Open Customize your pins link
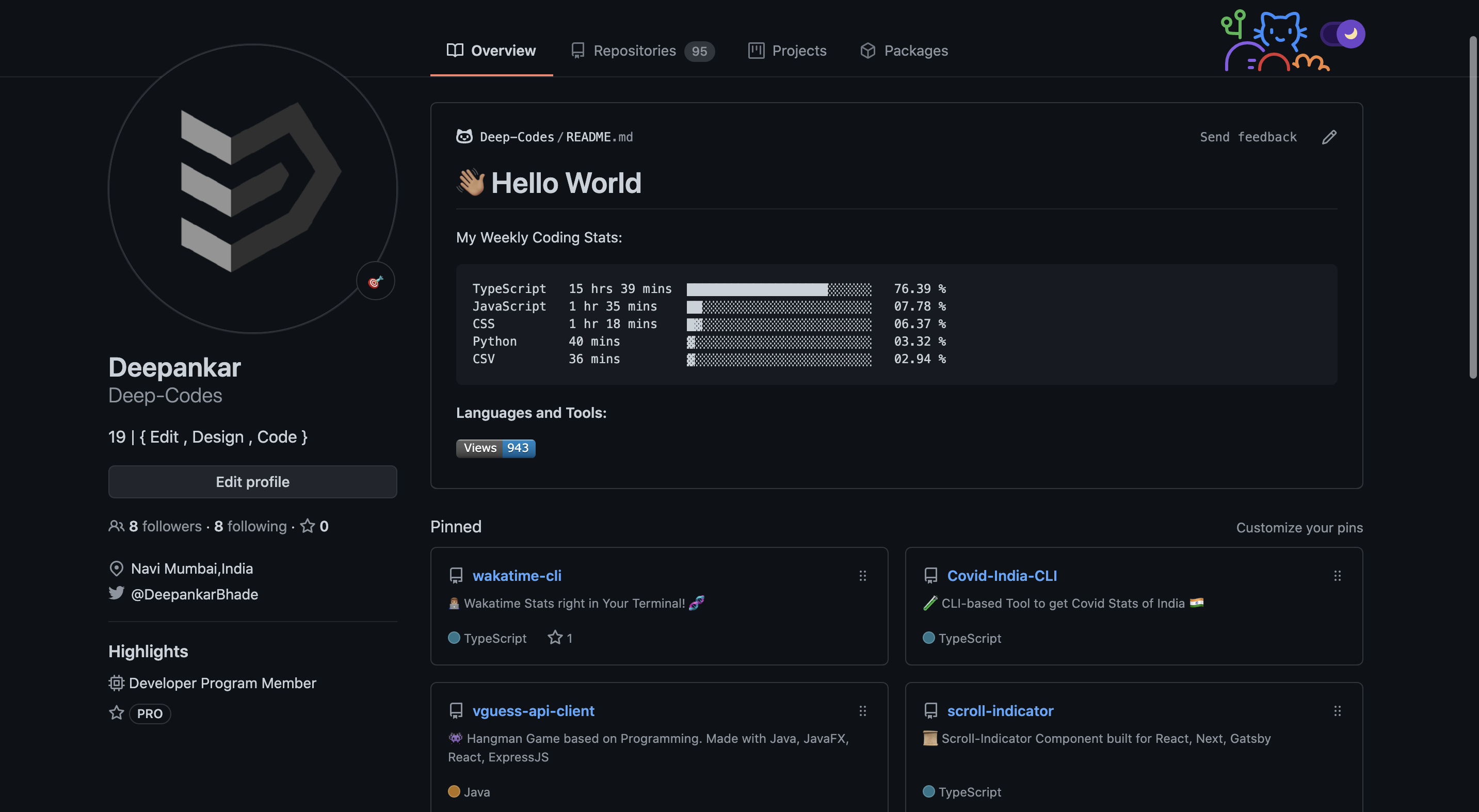 click(x=1299, y=527)
